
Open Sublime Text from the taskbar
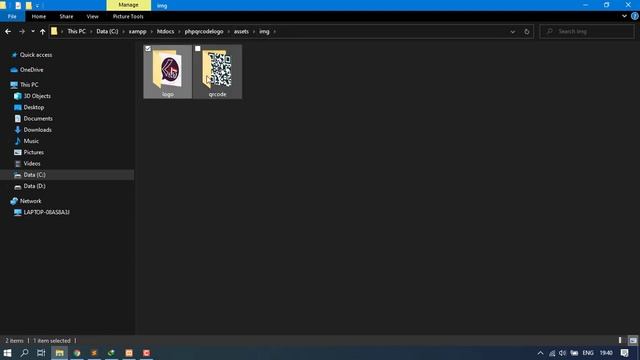coord(94,353)
